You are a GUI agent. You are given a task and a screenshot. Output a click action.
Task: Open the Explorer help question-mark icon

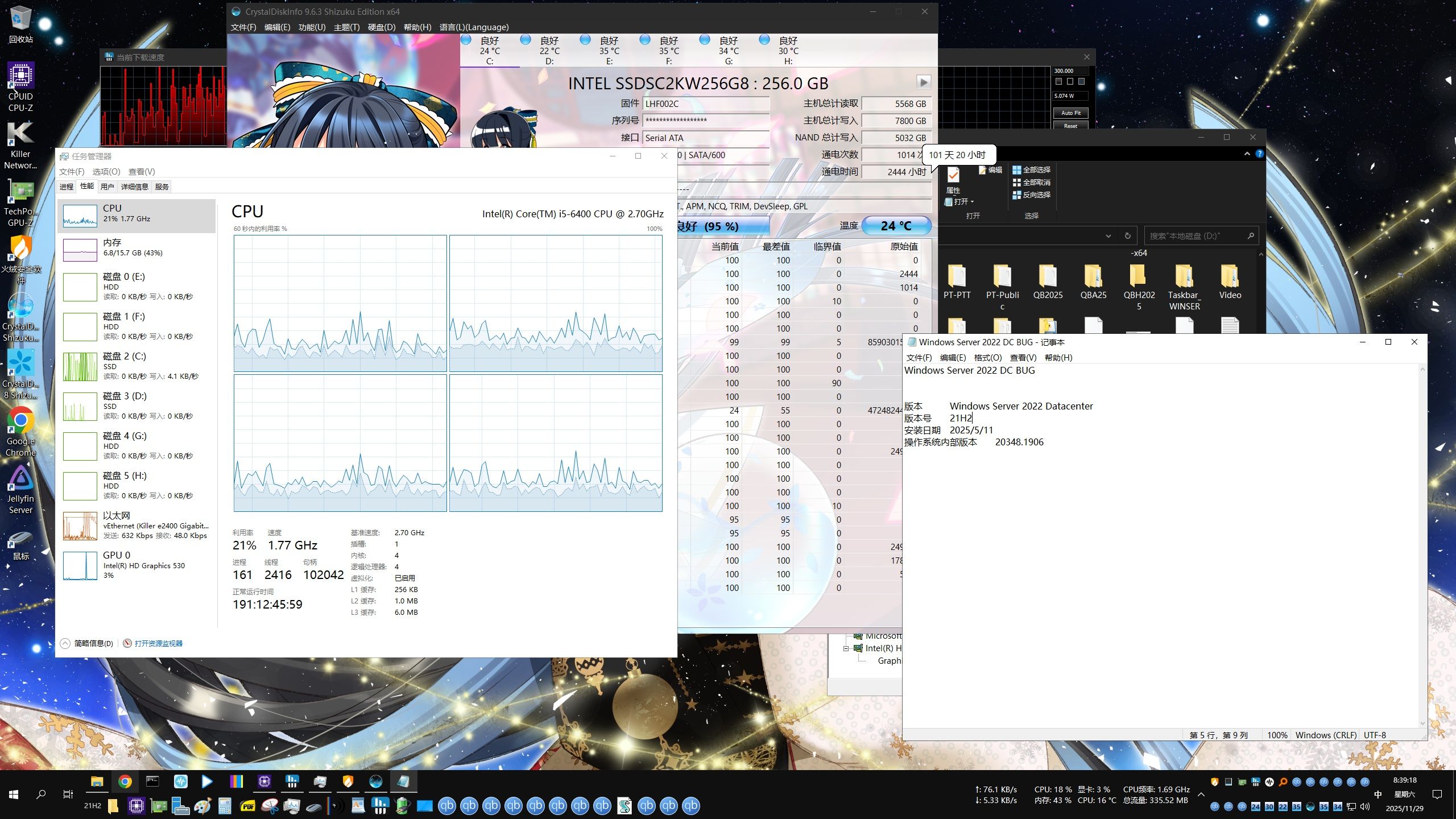point(1259,154)
